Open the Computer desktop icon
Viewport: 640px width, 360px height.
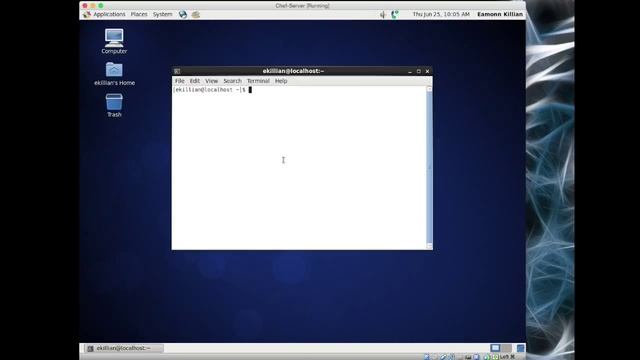pyautogui.click(x=114, y=41)
